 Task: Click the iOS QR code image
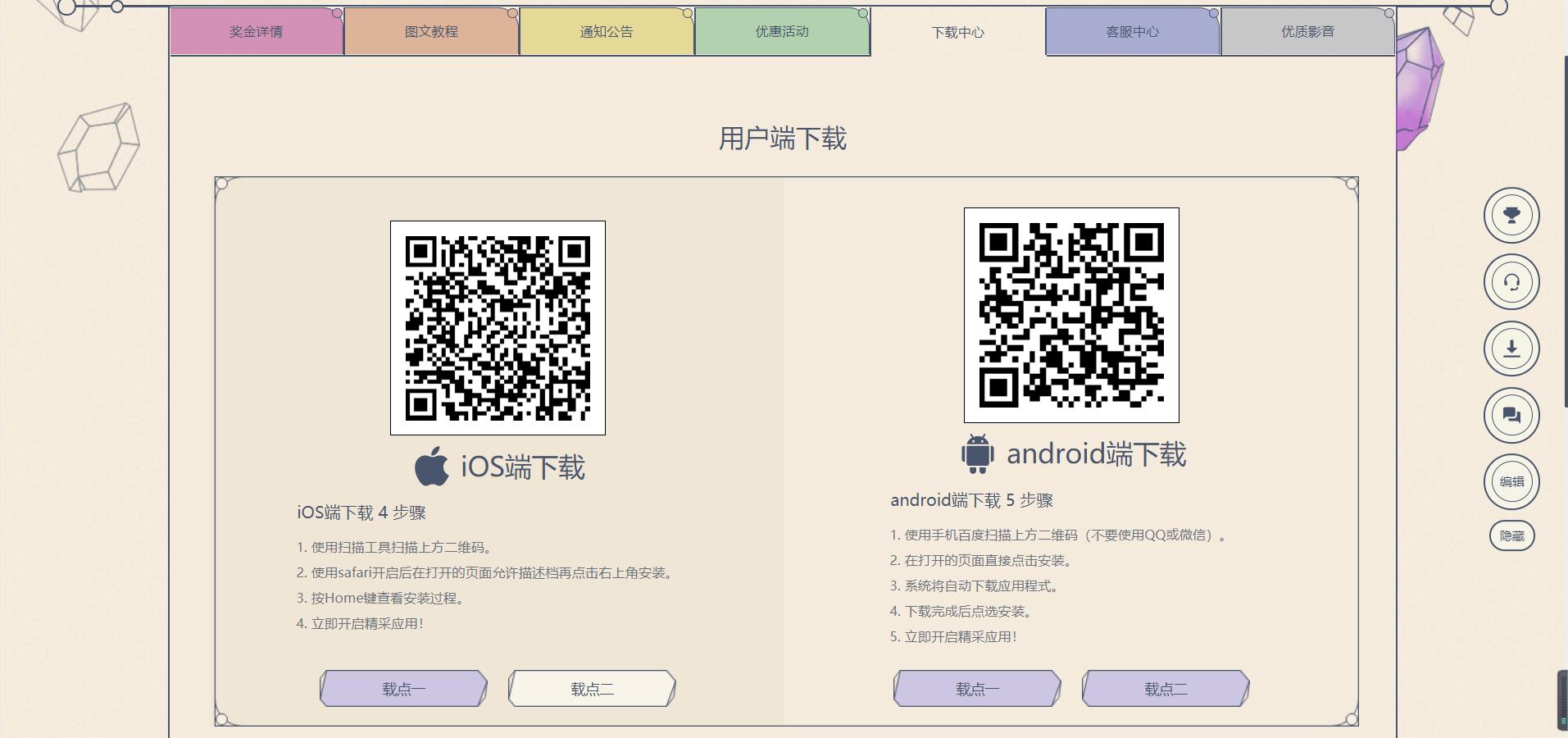(498, 328)
